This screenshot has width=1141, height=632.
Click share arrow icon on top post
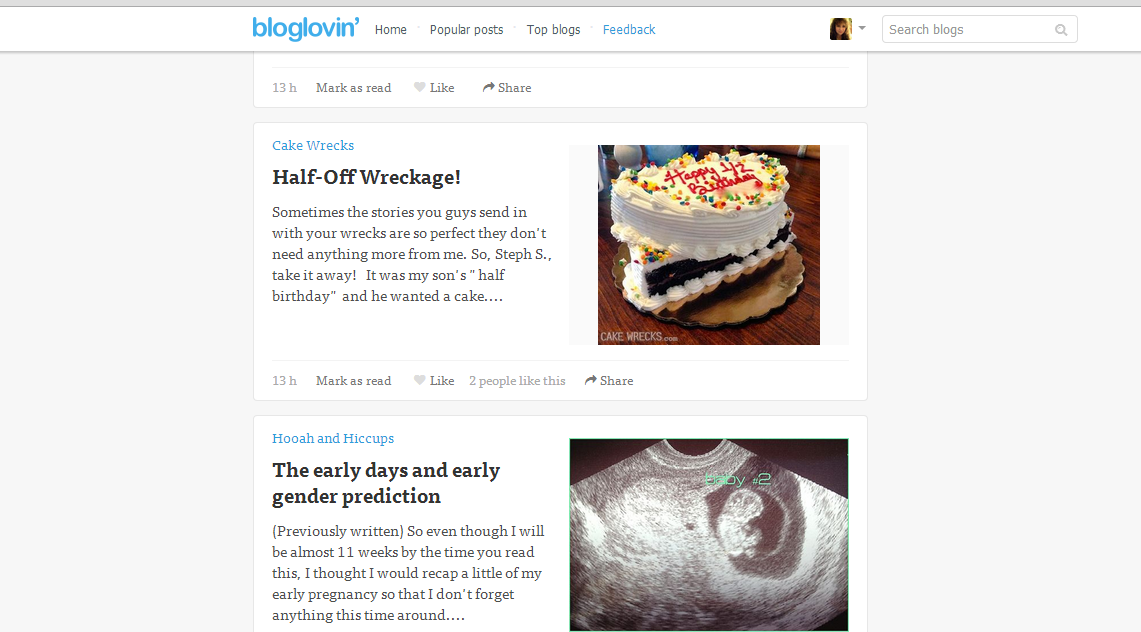(488, 87)
